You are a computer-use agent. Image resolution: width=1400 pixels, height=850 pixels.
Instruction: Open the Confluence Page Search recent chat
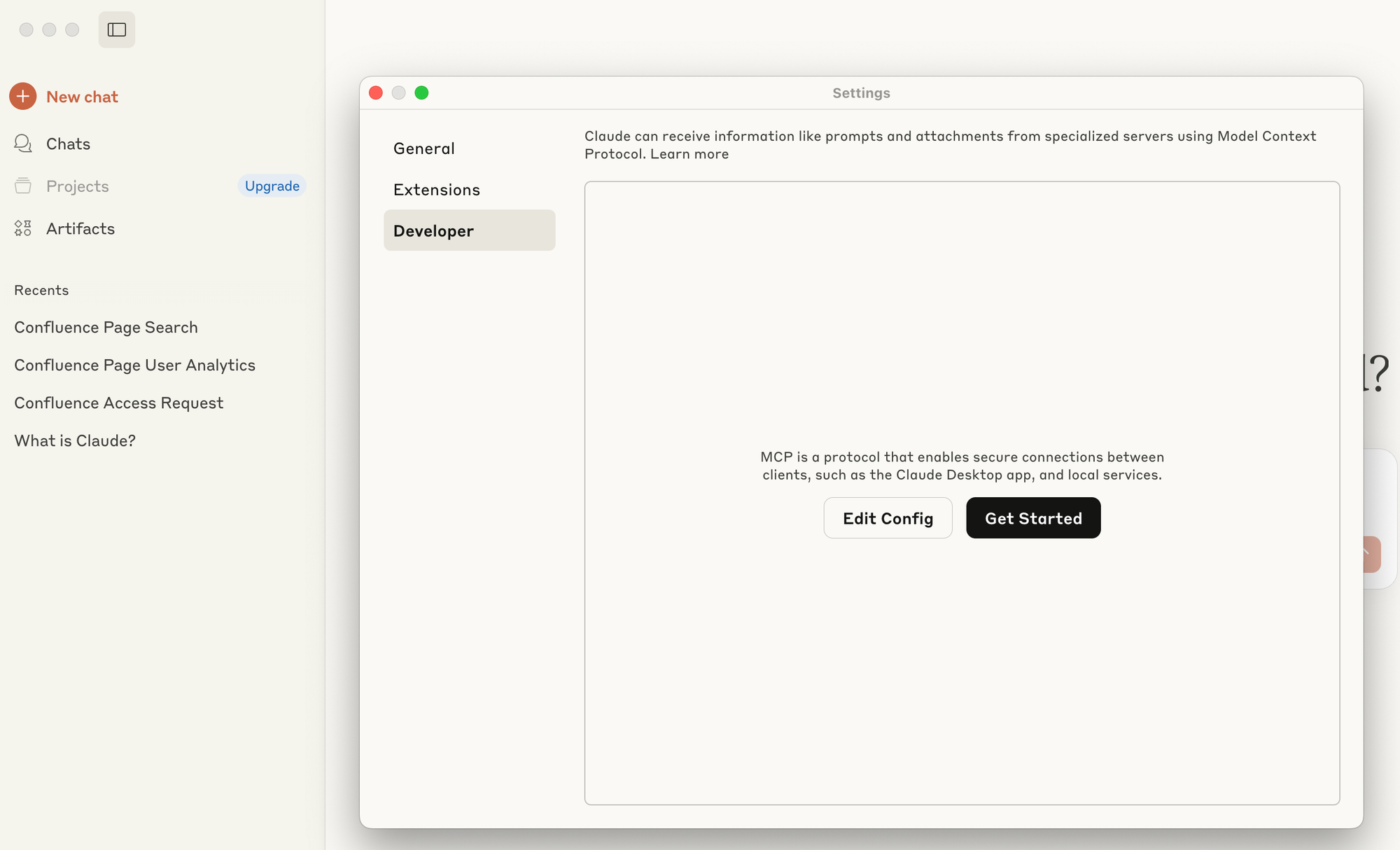pos(106,327)
